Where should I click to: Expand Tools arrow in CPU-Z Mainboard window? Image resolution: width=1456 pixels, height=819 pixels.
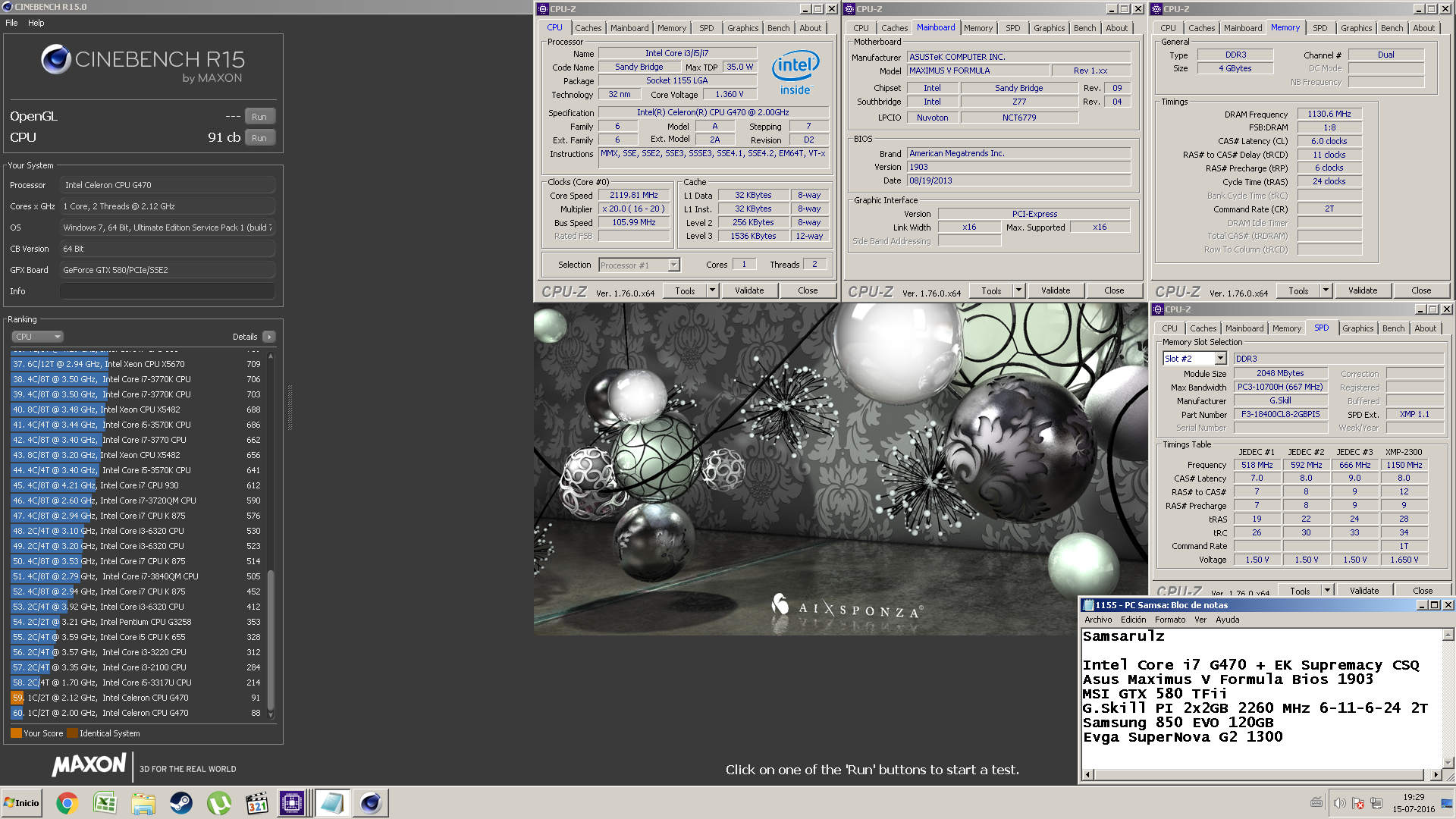click(1018, 290)
